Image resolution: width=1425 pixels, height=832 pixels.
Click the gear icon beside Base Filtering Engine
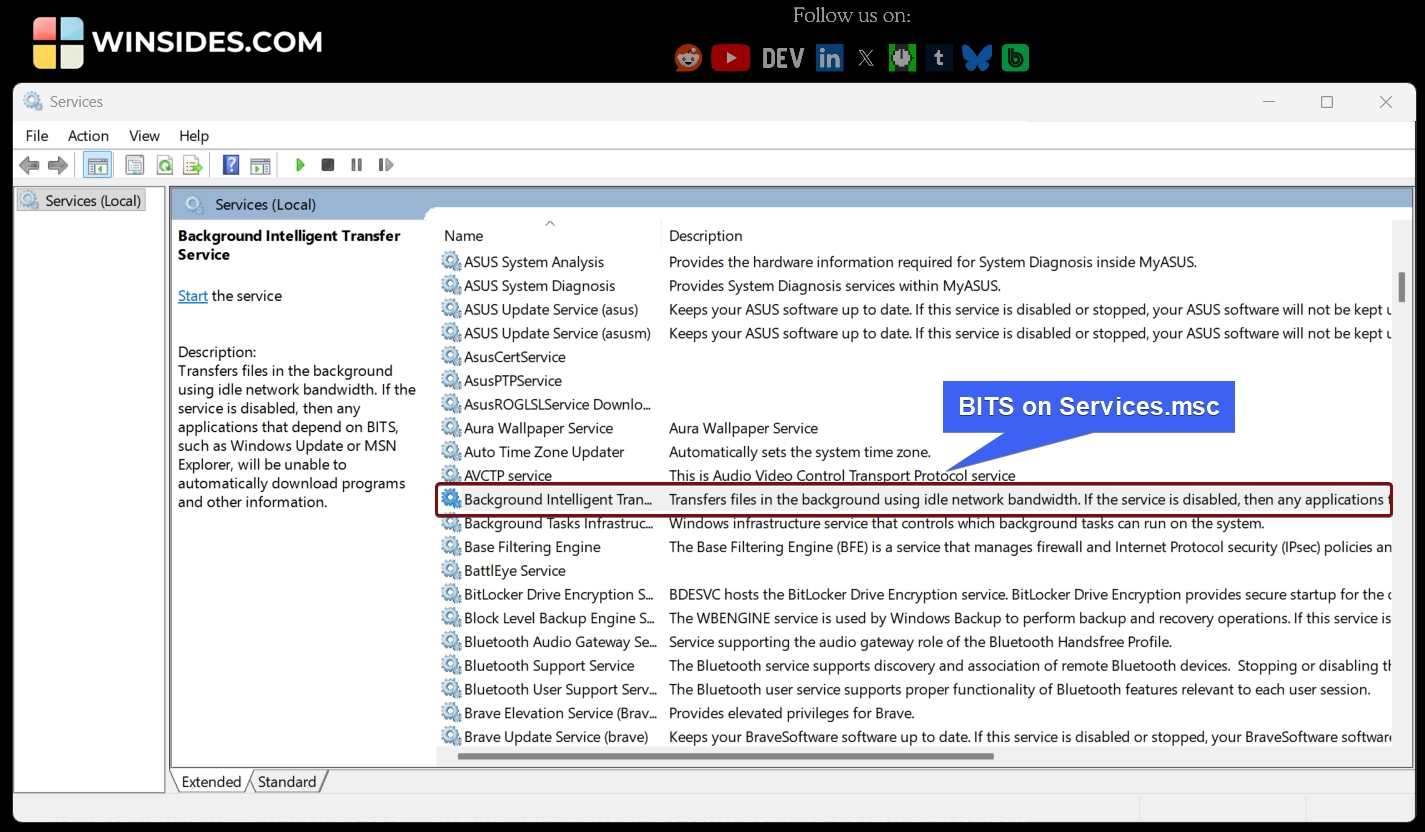coord(451,547)
